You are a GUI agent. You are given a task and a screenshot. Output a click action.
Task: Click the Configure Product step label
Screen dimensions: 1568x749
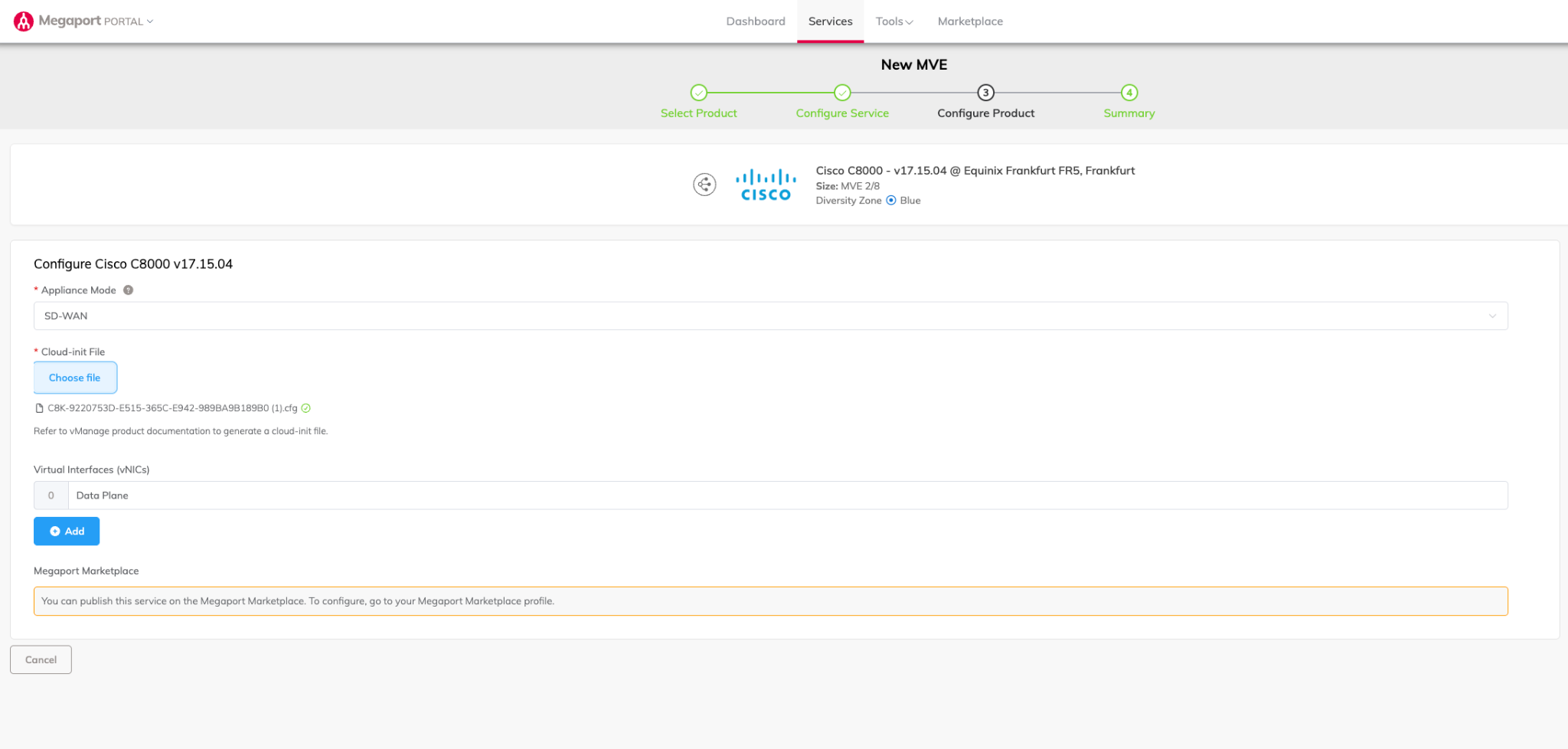[x=985, y=113]
